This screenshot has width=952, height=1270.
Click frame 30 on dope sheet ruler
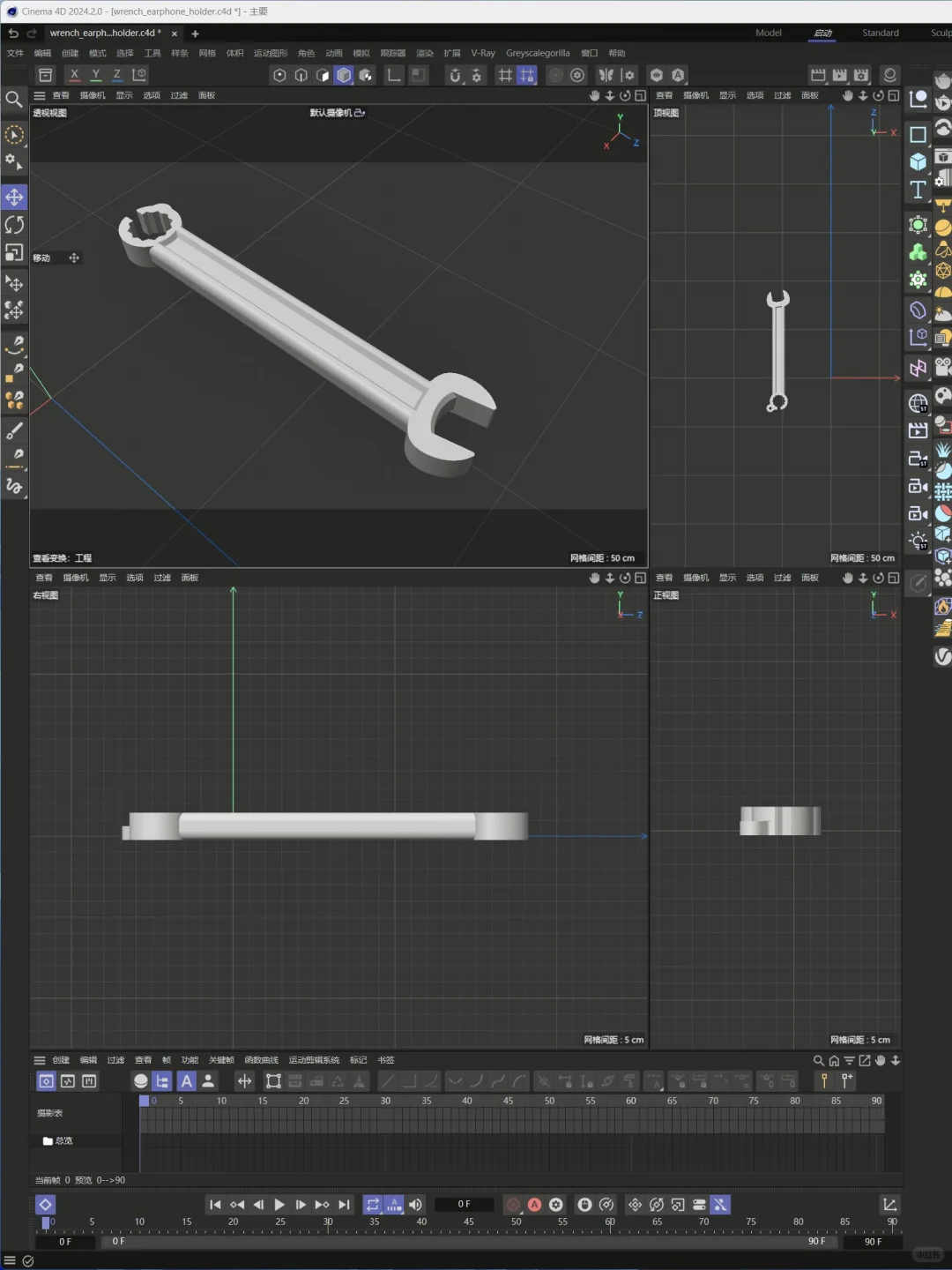(x=385, y=1101)
